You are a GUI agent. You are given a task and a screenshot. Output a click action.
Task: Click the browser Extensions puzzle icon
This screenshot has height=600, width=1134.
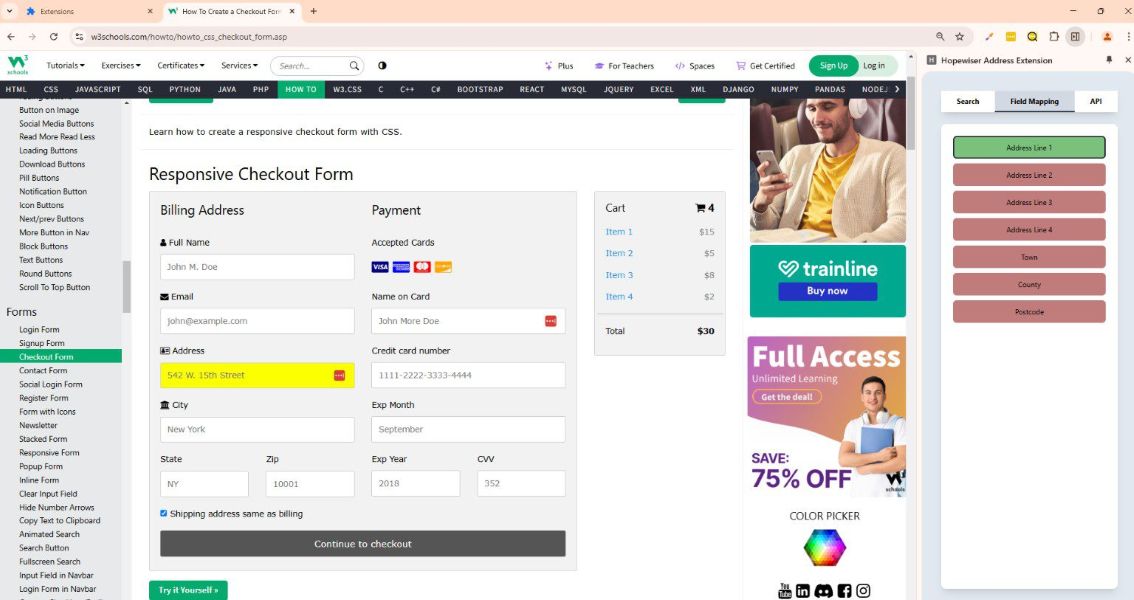point(1053,37)
